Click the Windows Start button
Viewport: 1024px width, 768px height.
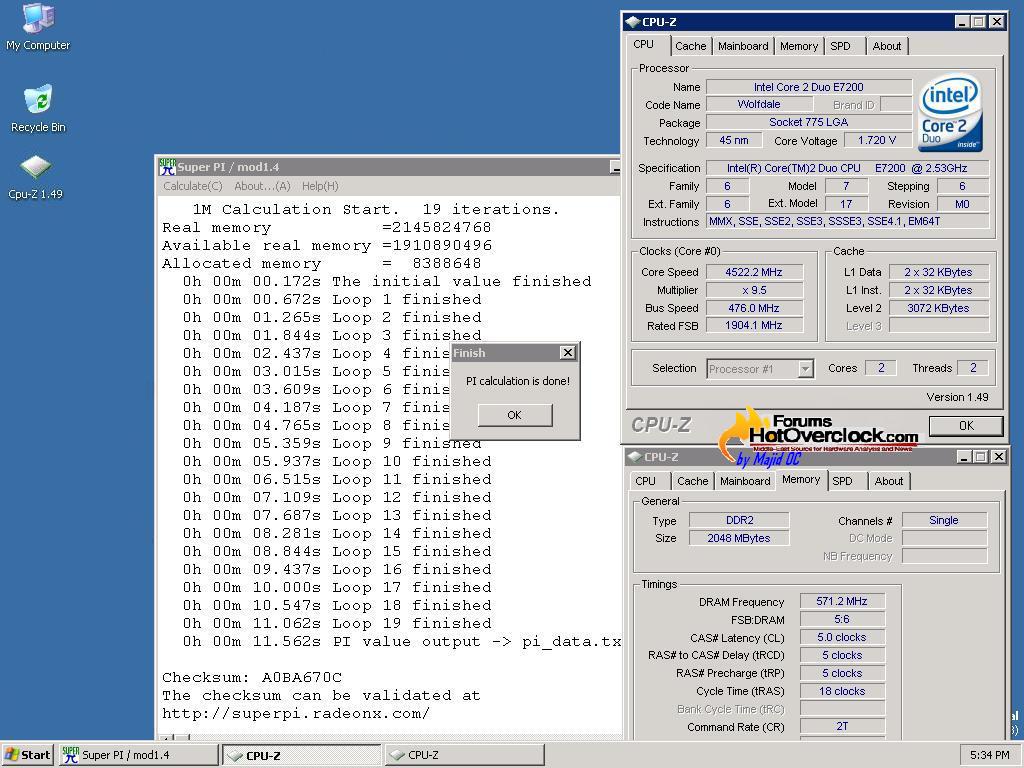click(x=28, y=754)
